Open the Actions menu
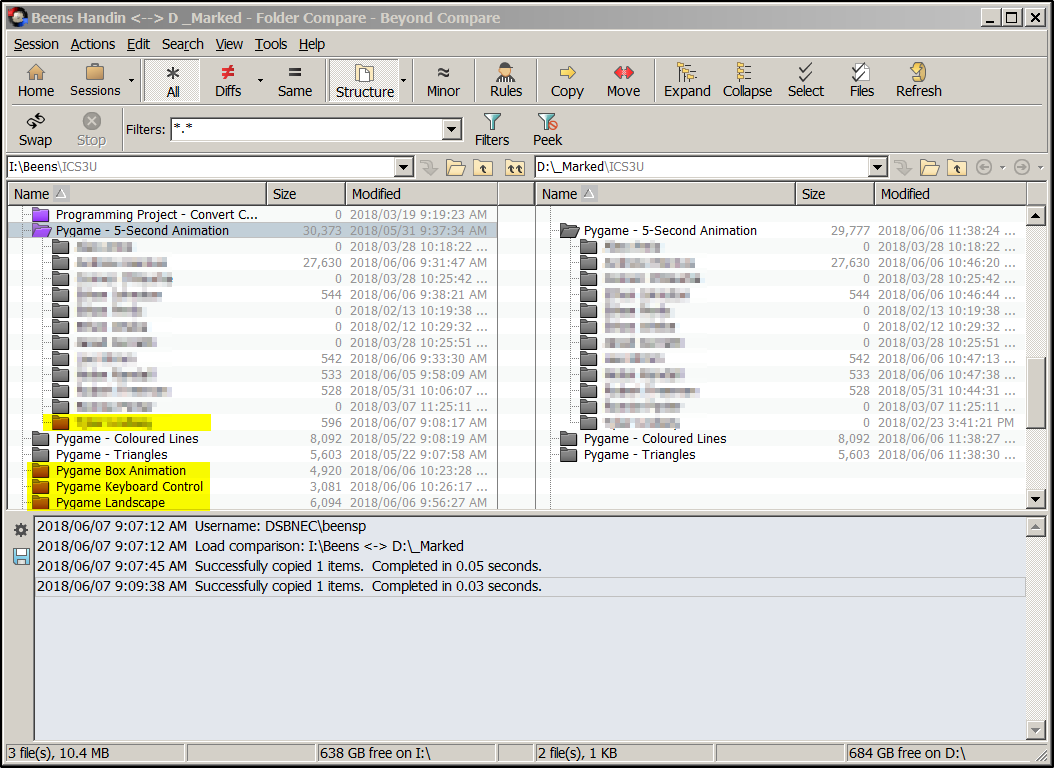The width and height of the screenshot is (1054, 768). click(93, 44)
